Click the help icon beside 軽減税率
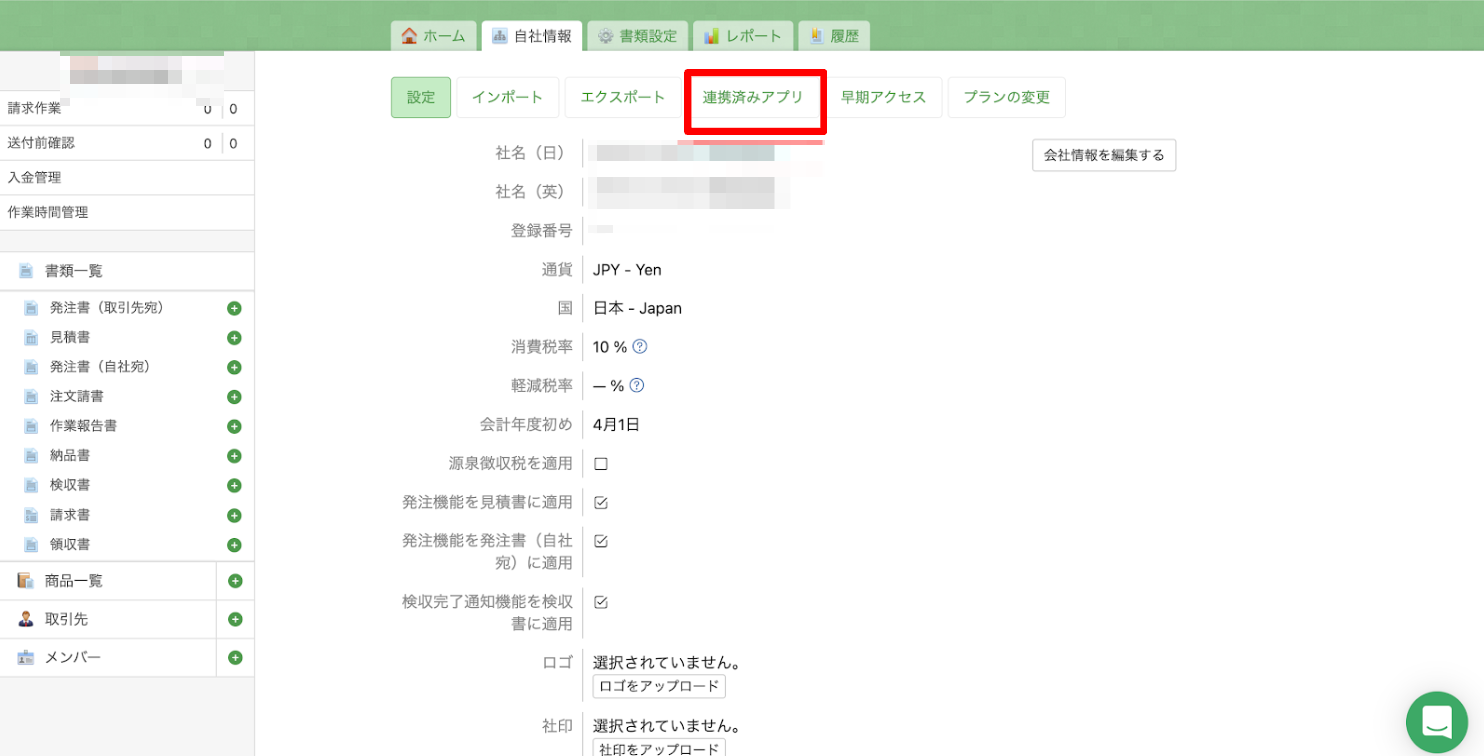The image size is (1484, 756). [637, 386]
